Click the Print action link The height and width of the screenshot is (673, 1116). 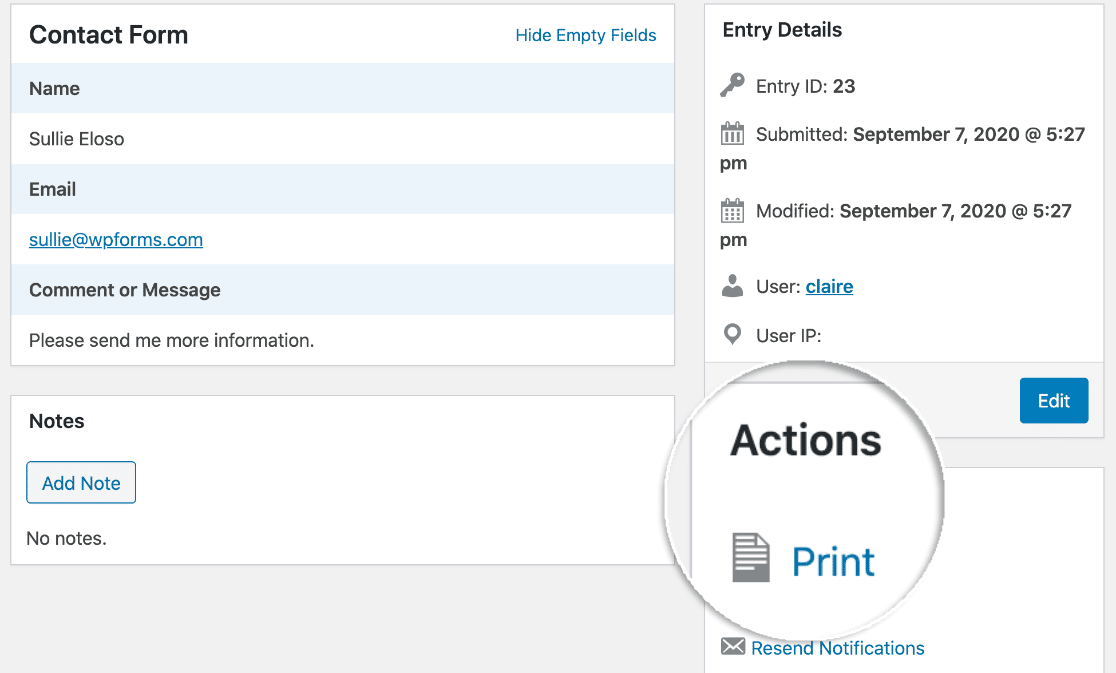[833, 562]
